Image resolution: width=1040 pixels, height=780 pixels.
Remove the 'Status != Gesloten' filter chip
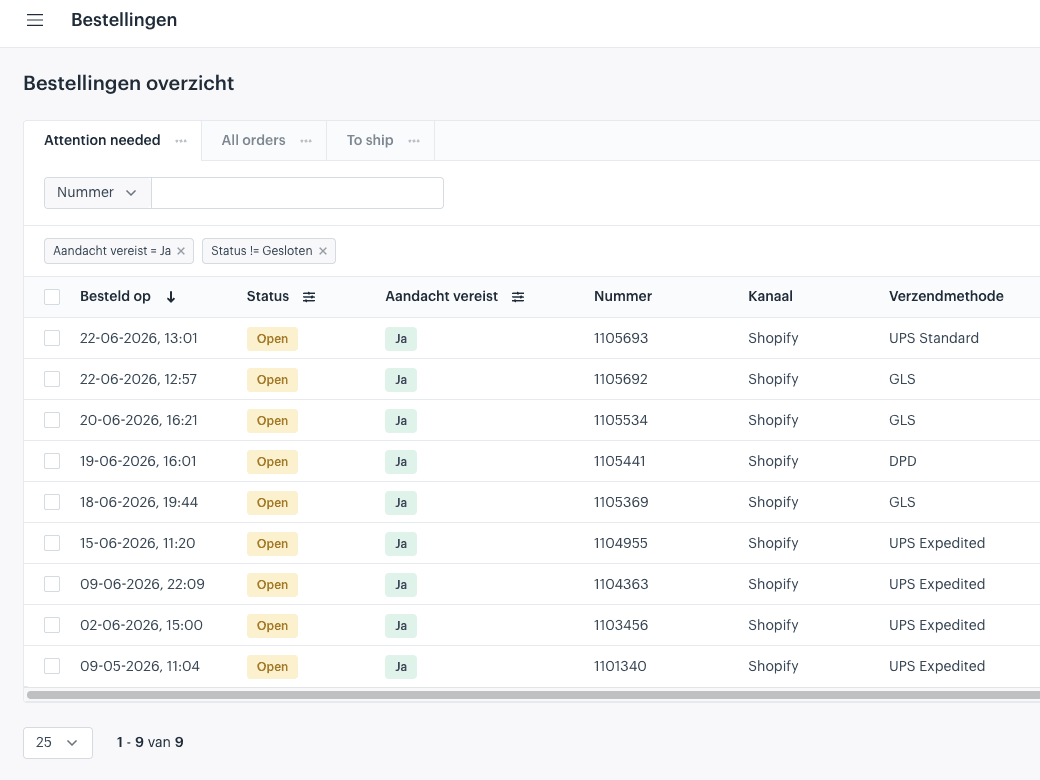click(x=323, y=251)
